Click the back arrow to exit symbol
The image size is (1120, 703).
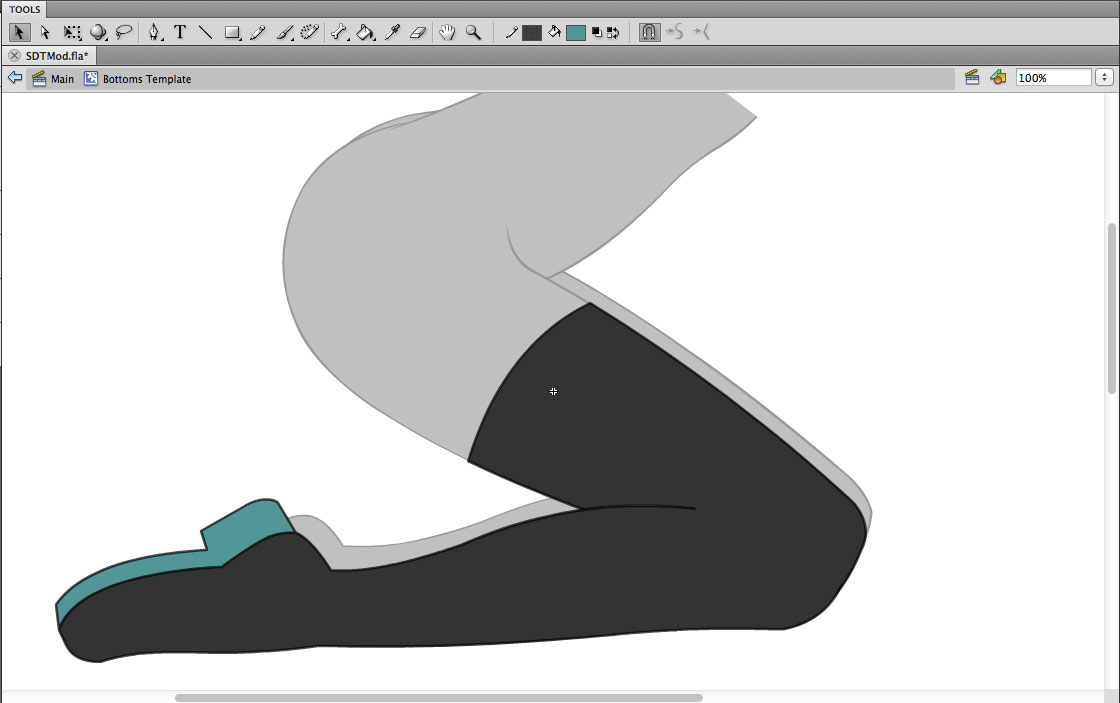15,78
